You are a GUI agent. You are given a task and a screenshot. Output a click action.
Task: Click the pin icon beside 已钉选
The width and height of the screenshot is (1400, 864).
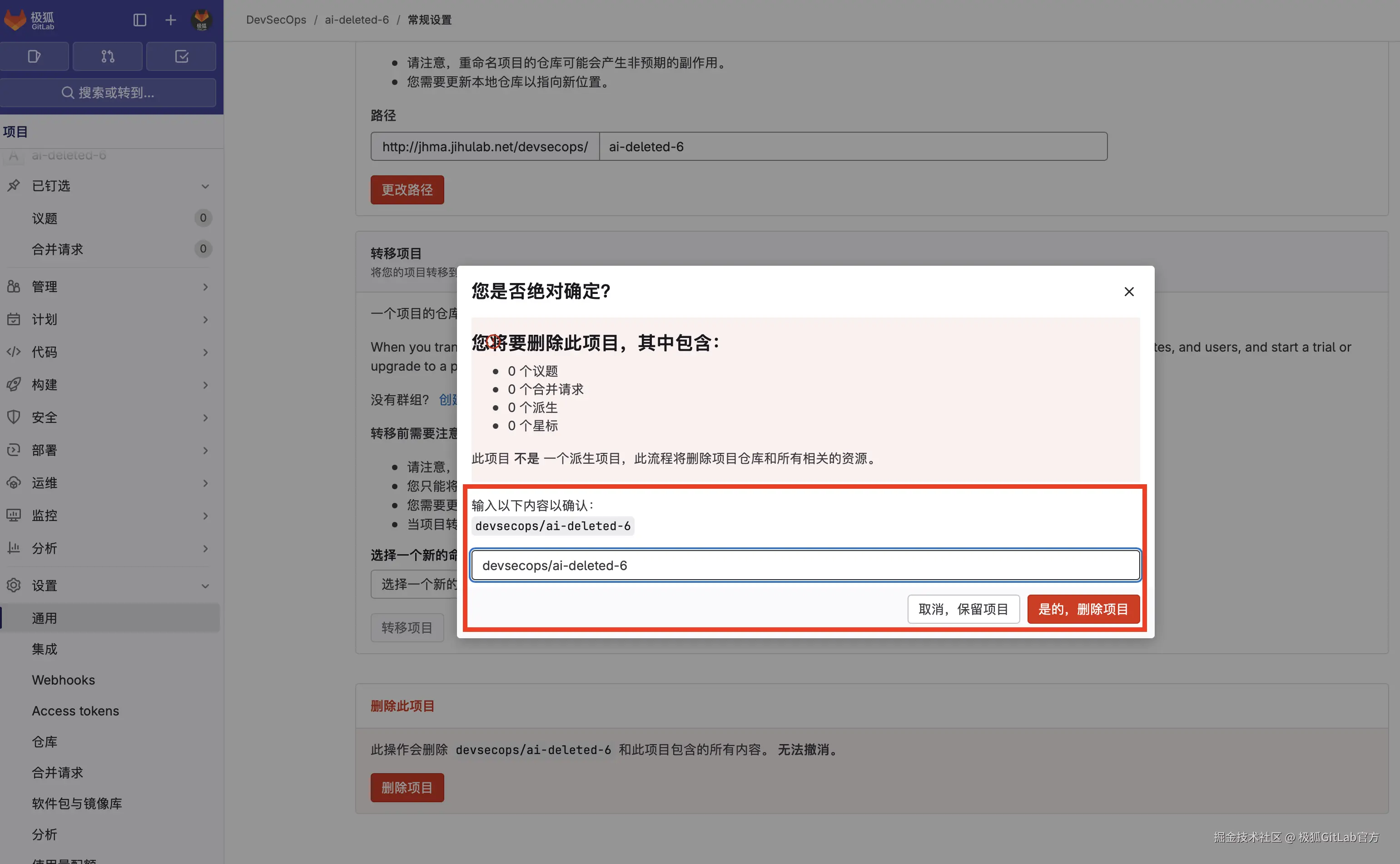click(14, 185)
